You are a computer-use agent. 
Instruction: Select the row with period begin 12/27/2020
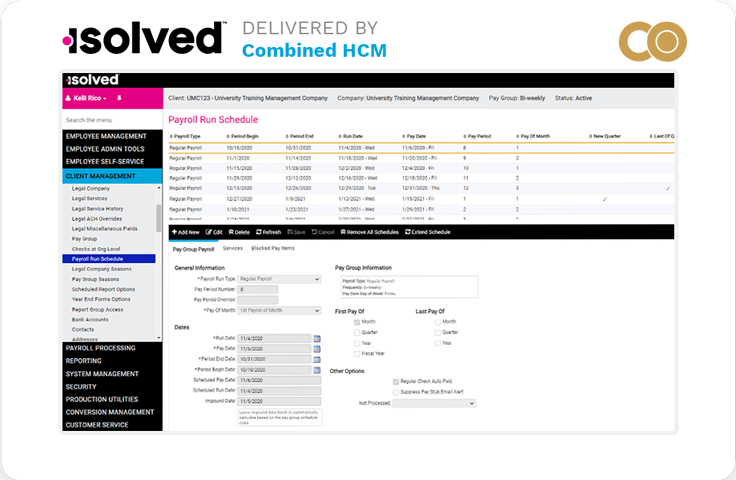click(421, 199)
